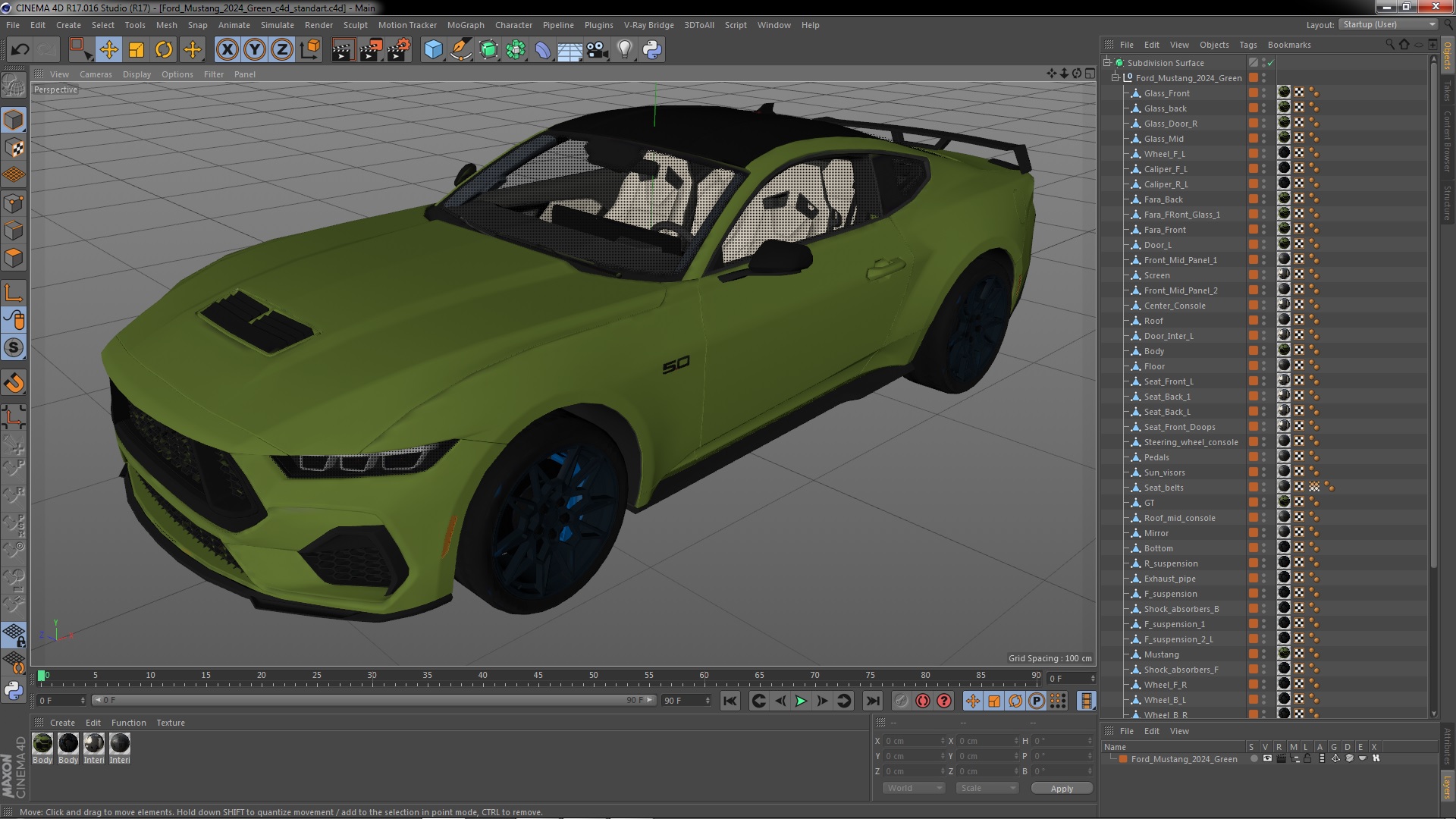Select the Rotate tool icon
The width and height of the screenshot is (1456, 819).
(x=164, y=50)
